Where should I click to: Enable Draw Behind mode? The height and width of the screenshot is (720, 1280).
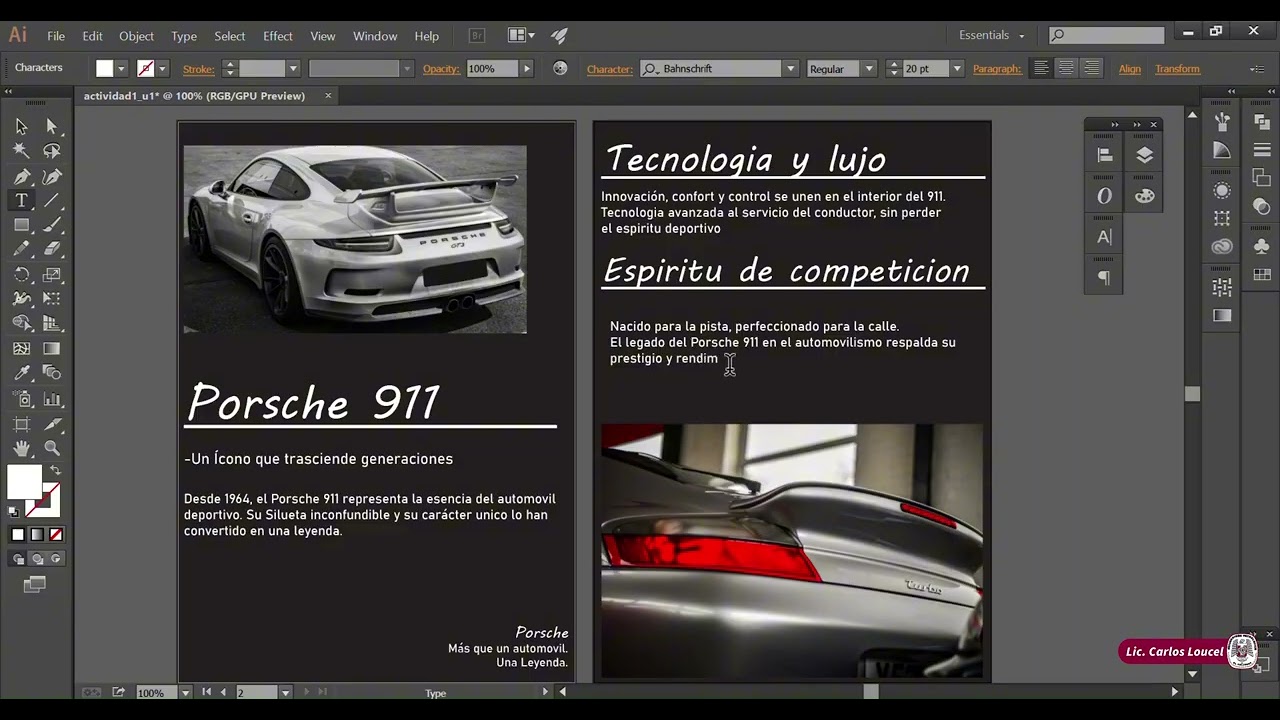point(37,559)
